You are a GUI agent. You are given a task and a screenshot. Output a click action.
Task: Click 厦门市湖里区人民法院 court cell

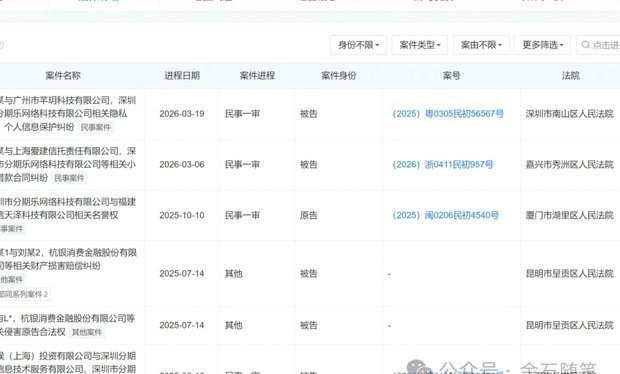tap(570, 215)
